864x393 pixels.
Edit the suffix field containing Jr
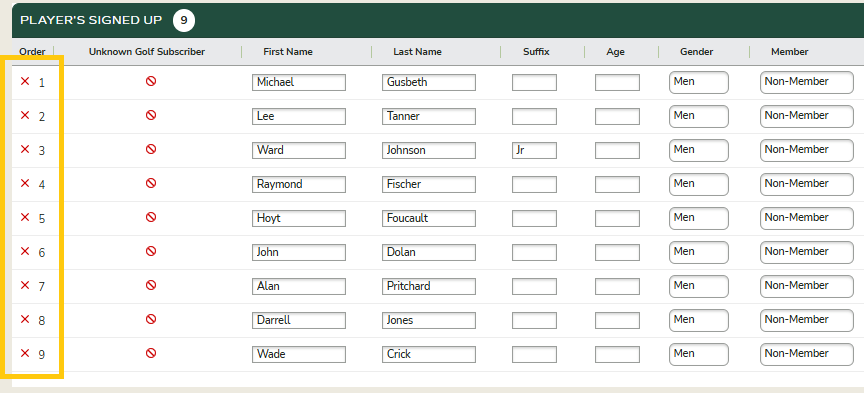(x=534, y=150)
